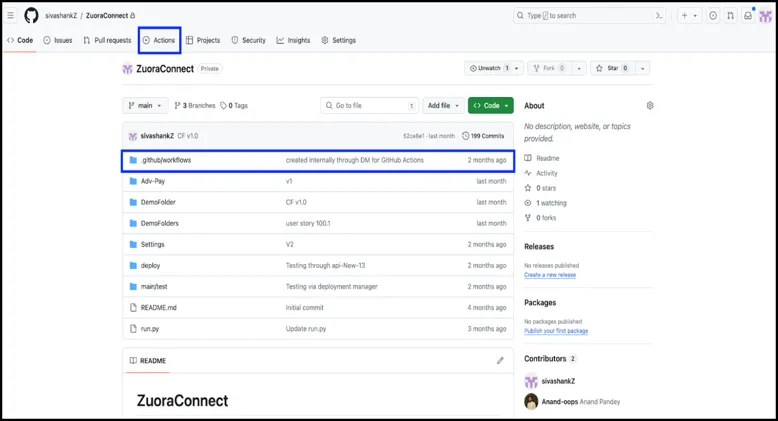778x421 pixels.
Task: Open the repository Settings tab
Action: point(338,40)
